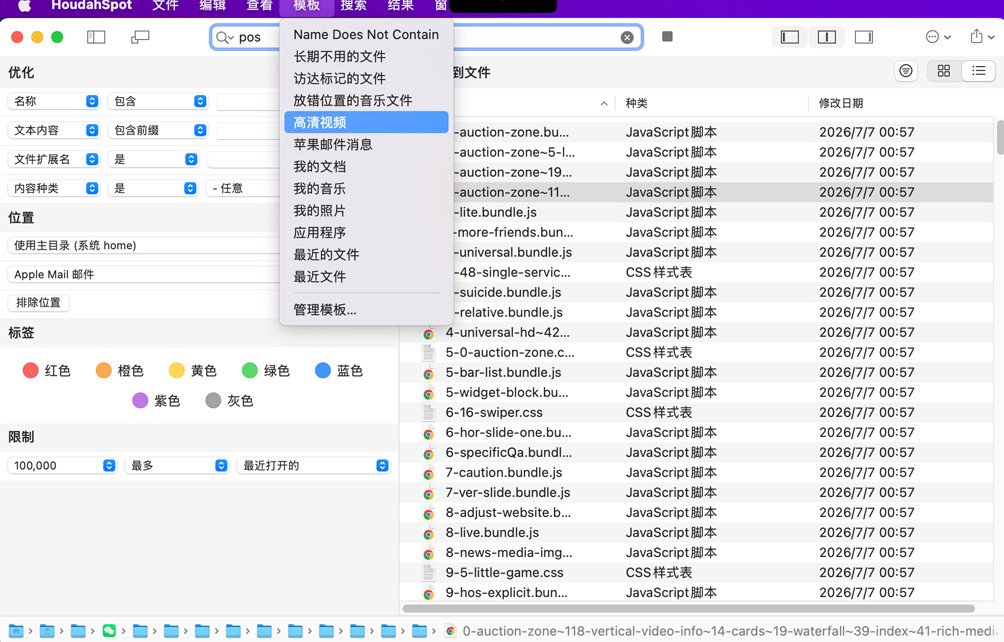
Task: Open the share icon menu
Action: [982, 36]
